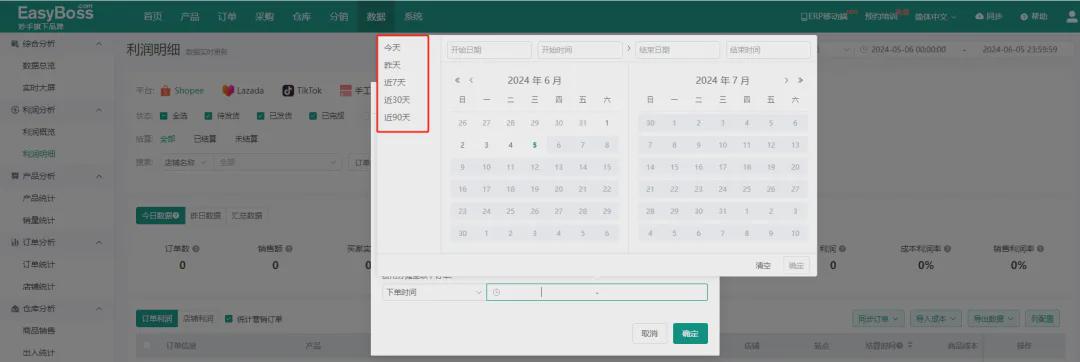Open the 首页 top menu
Image resolution: width=1080 pixels, height=362 pixels.
click(153, 17)
